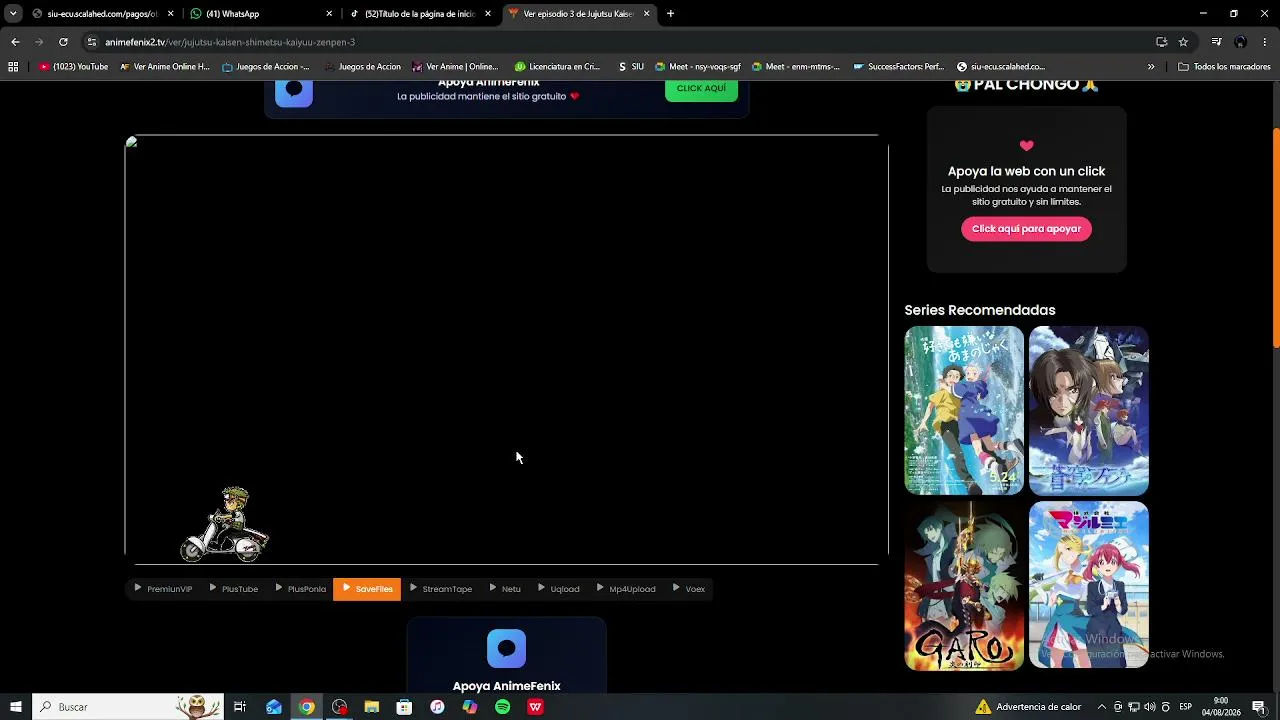Screen dimensions: 1280x720
Task: Open Spotify from the taskbar
Action: pyautogui.click(x=502, y=707)
